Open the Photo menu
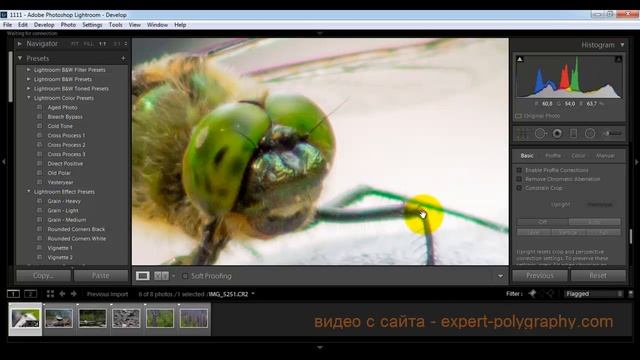640x360 pixels. coord(68,25)
